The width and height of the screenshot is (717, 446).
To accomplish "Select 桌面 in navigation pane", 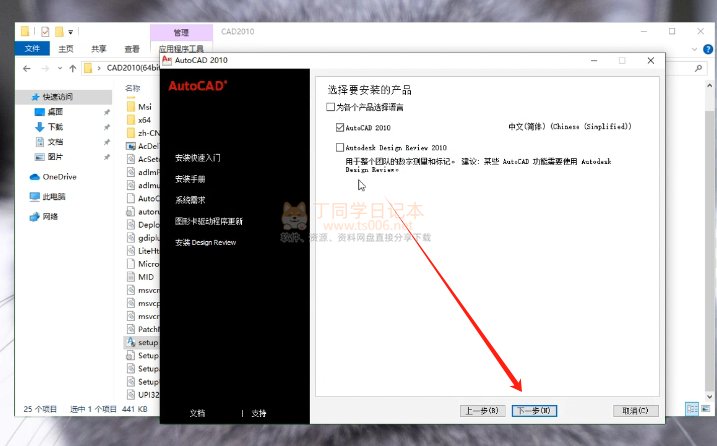I will coord(55,112).
